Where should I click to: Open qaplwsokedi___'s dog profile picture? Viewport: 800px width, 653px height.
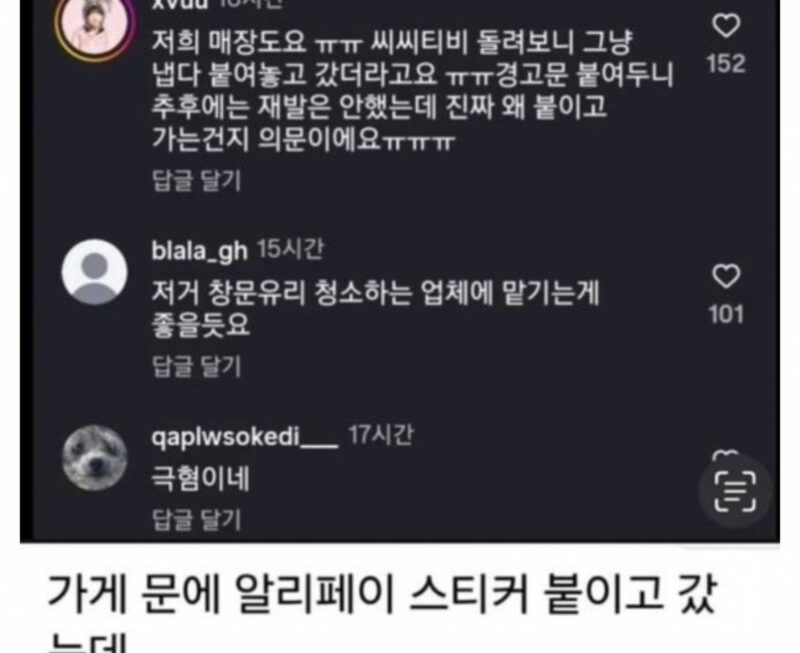click(x=94, y=458)
